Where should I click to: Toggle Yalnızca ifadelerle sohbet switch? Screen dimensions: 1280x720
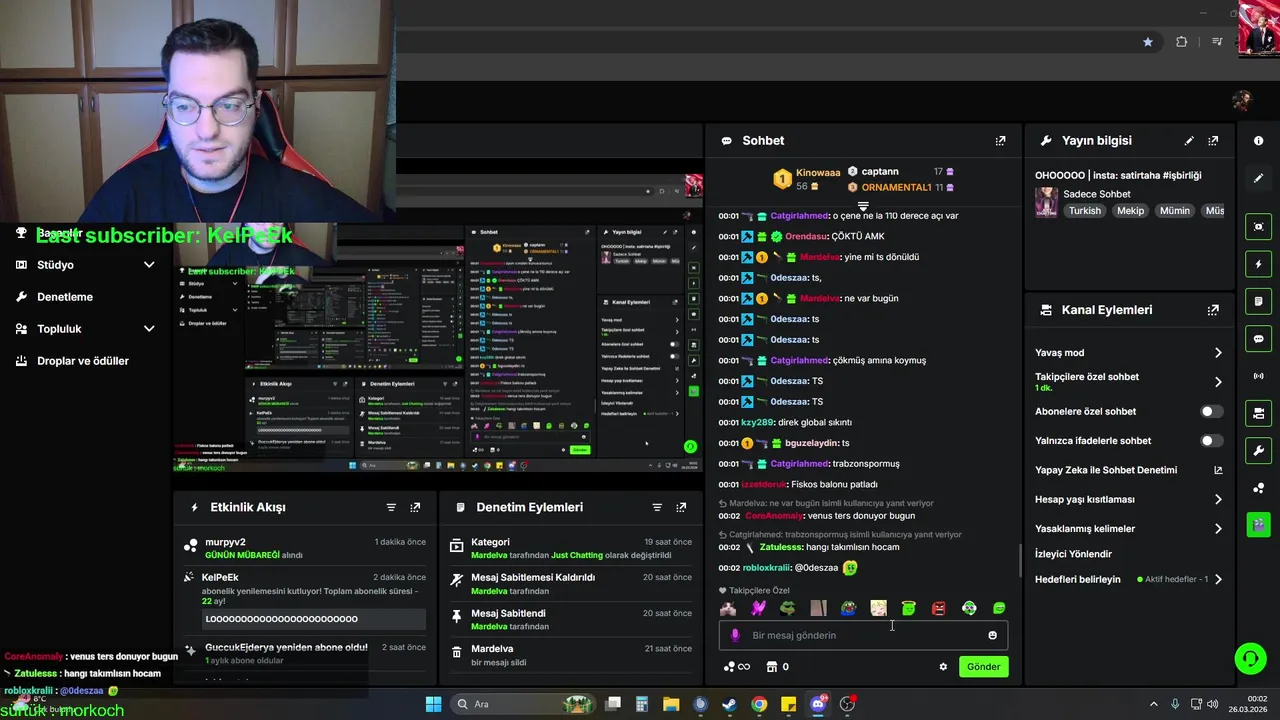1210,441
